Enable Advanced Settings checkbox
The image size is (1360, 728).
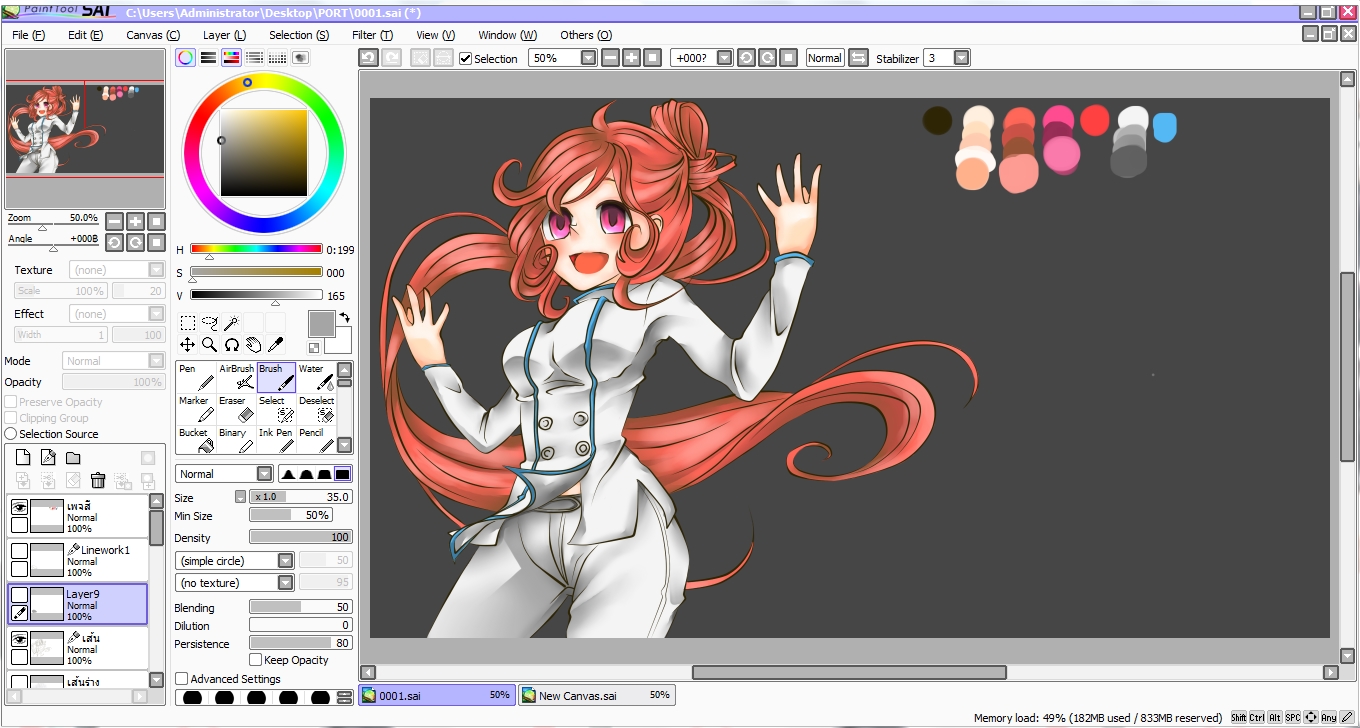pos(181,679)
